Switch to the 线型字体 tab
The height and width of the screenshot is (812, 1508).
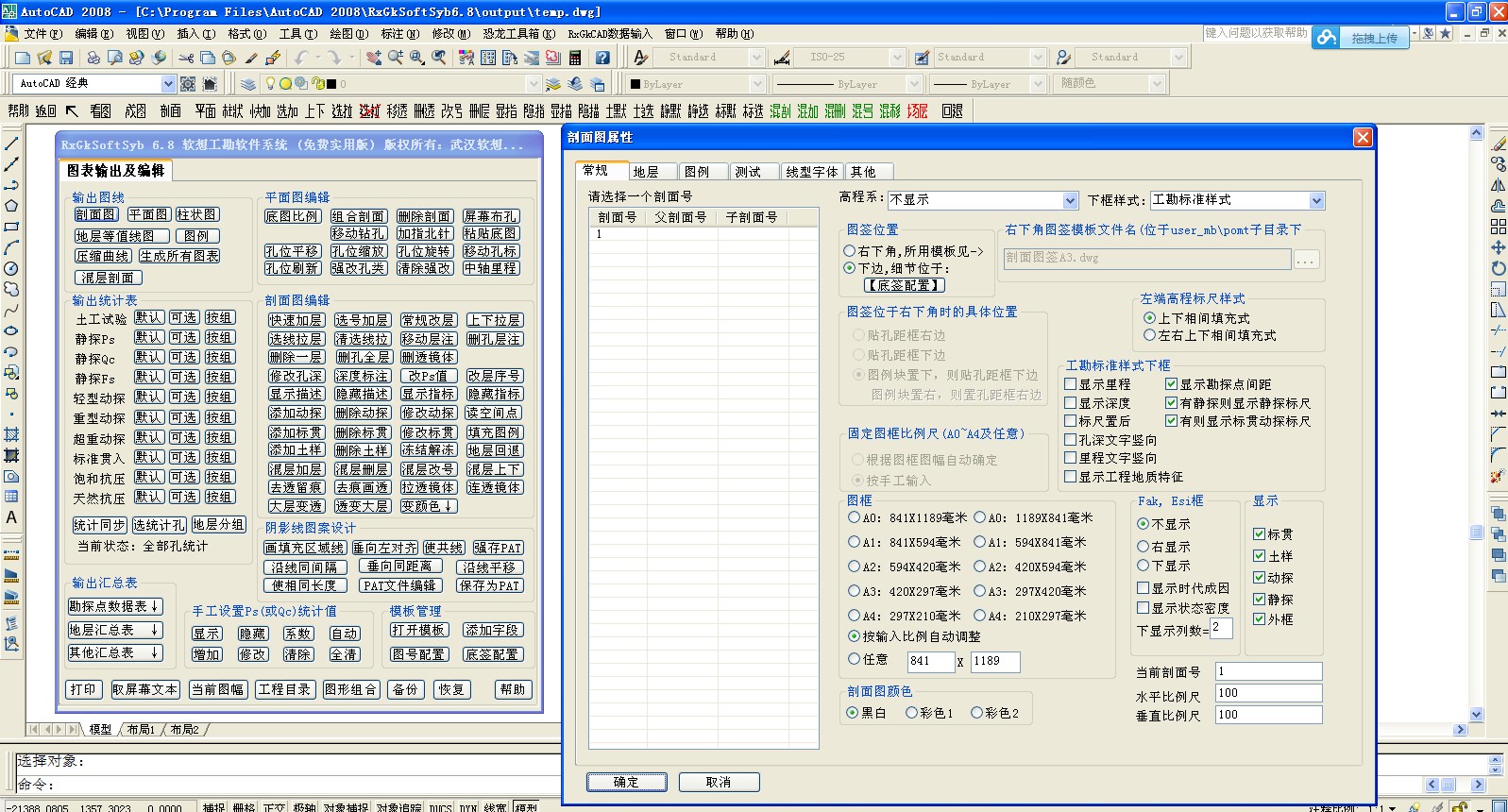pos(812,172)
